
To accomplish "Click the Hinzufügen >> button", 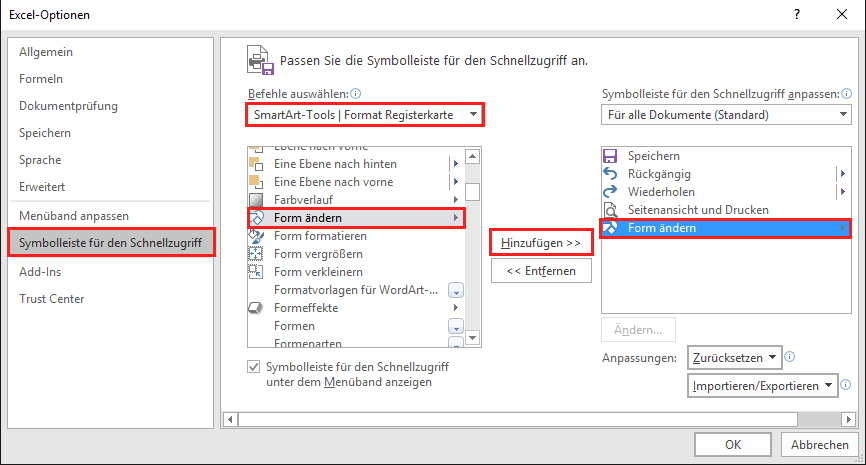I will 541,243.
